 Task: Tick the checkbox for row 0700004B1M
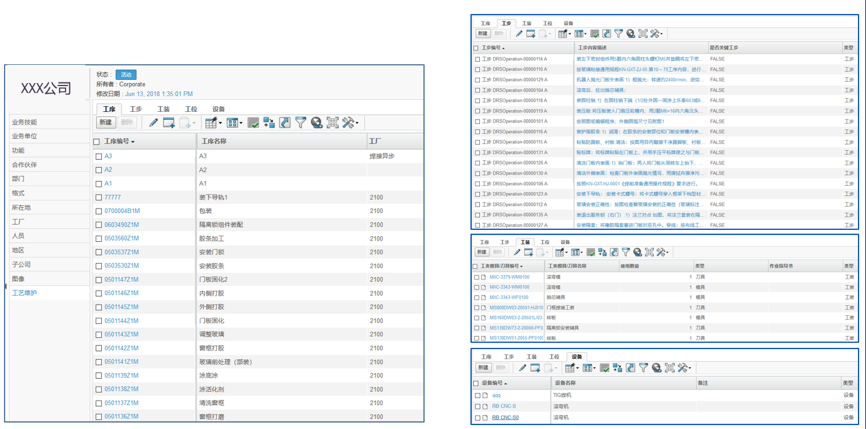[98, 211]
